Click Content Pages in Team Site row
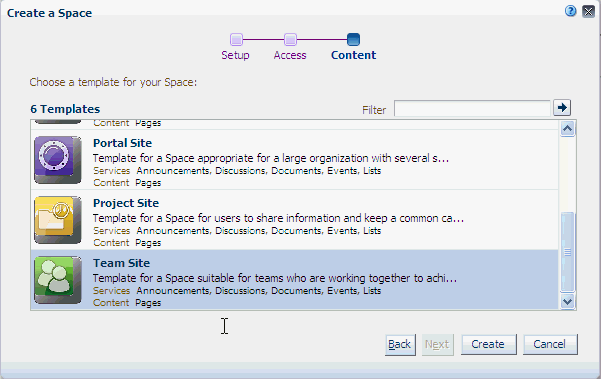 pos(127,303)
